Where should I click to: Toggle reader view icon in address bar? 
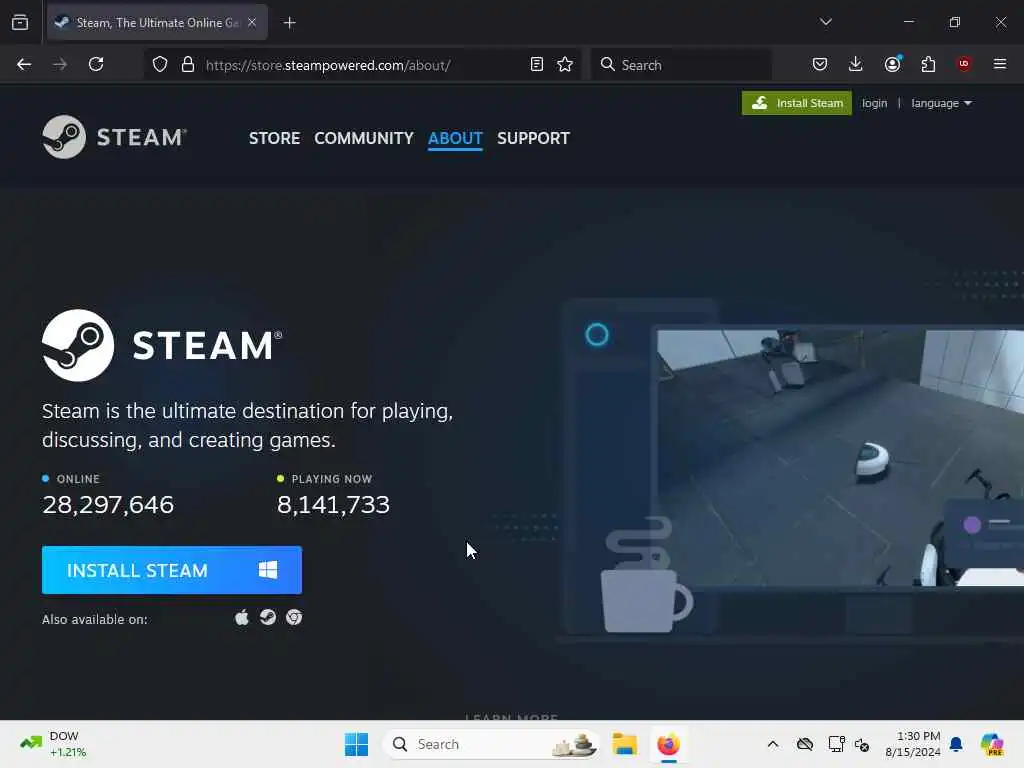[x=537, y=65]
